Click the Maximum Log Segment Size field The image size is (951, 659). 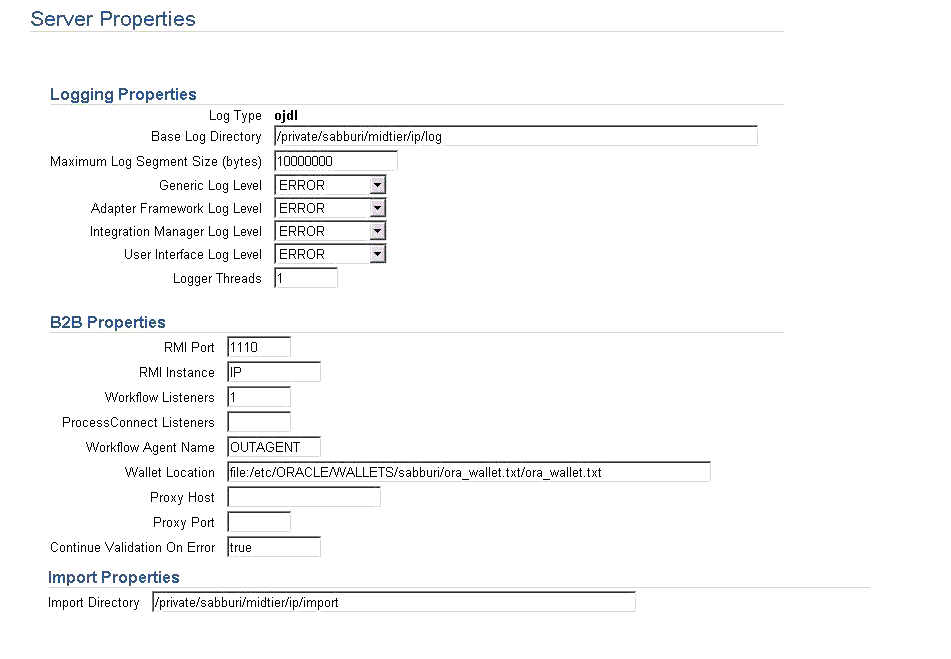336,161
